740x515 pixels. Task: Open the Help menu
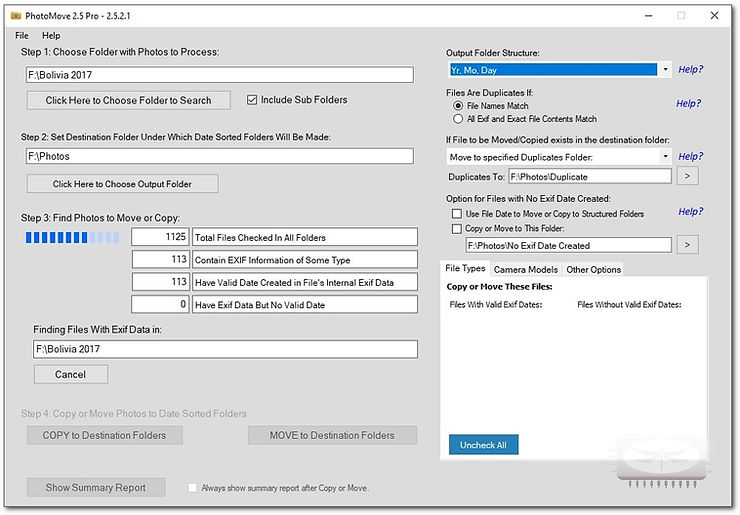point(51,35)
